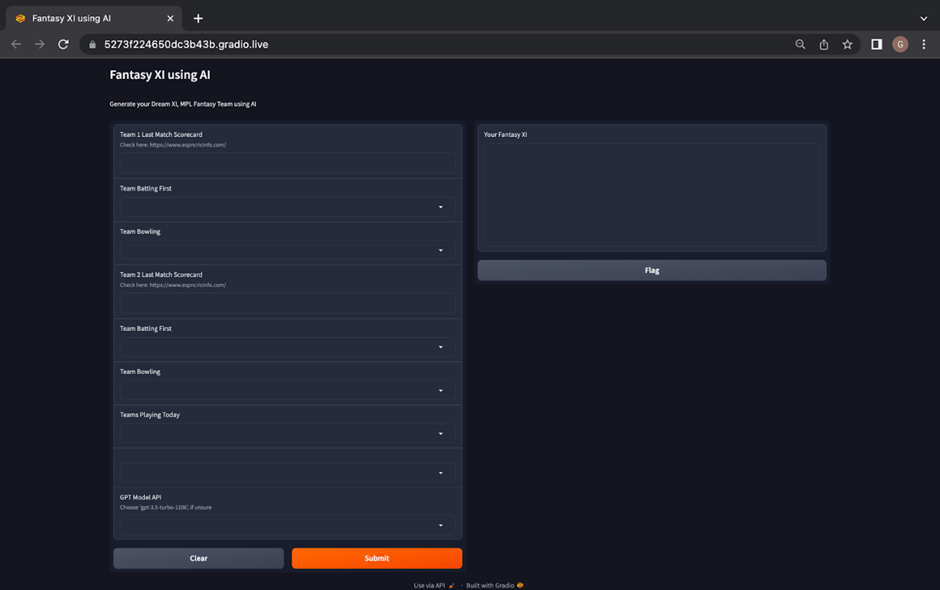View site security lock info

point(92,44)
